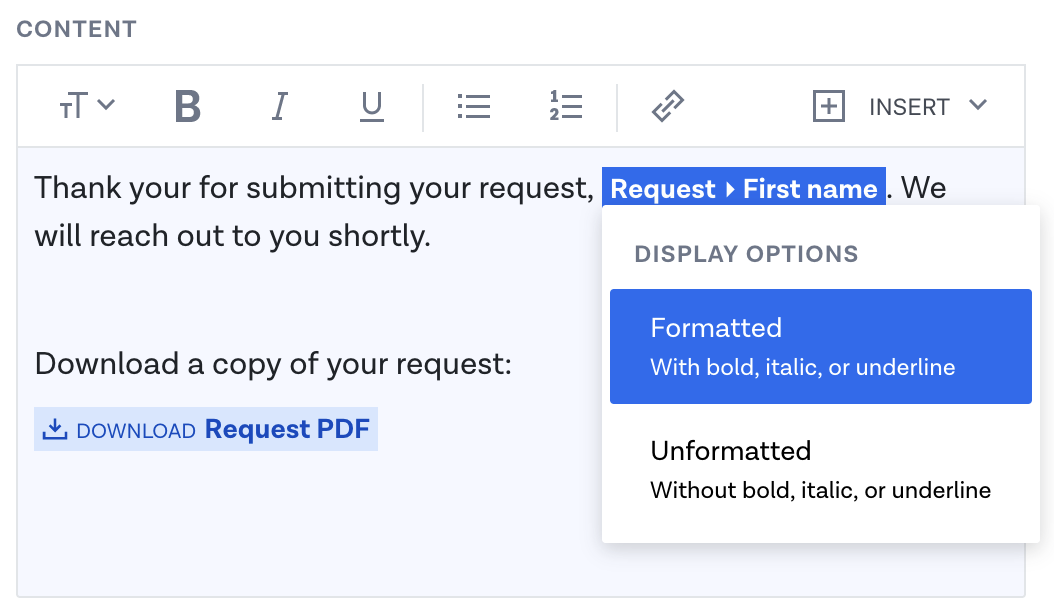Click the "will reach out to you shortly" line
The image size is (1054, 612).
232,236
